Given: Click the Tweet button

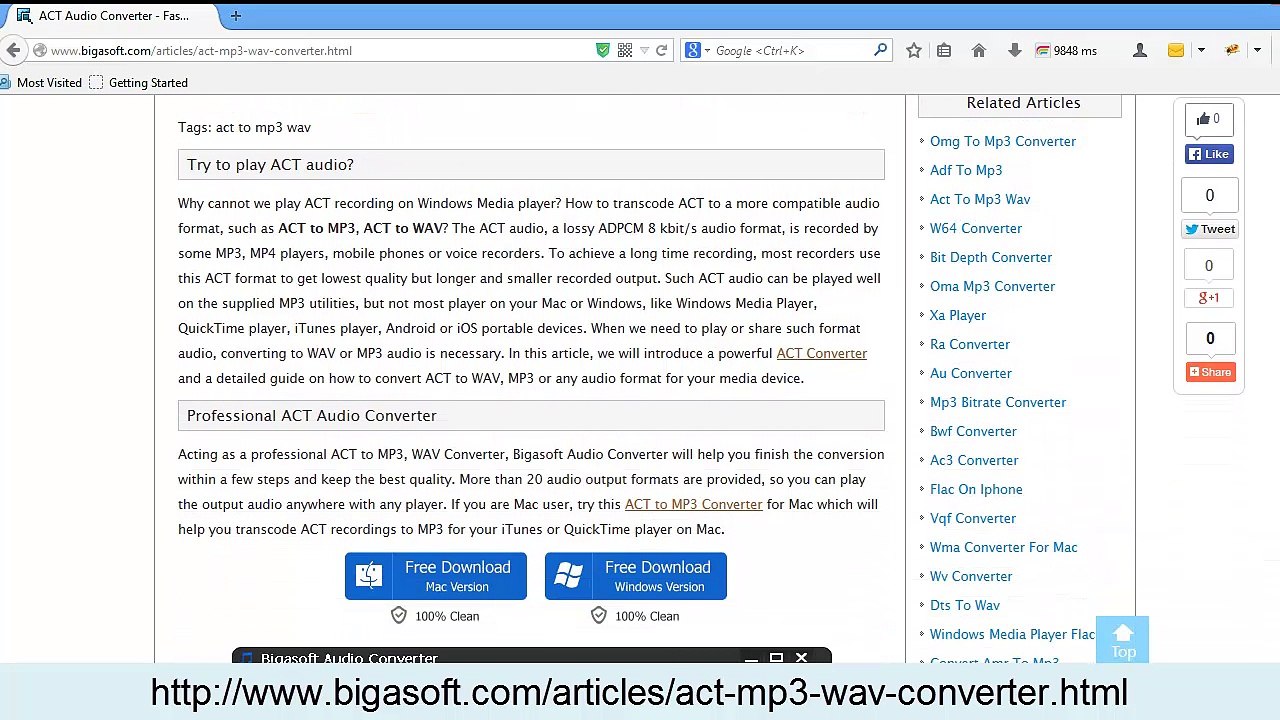Looking at the screenshot, I should 1209,229.
